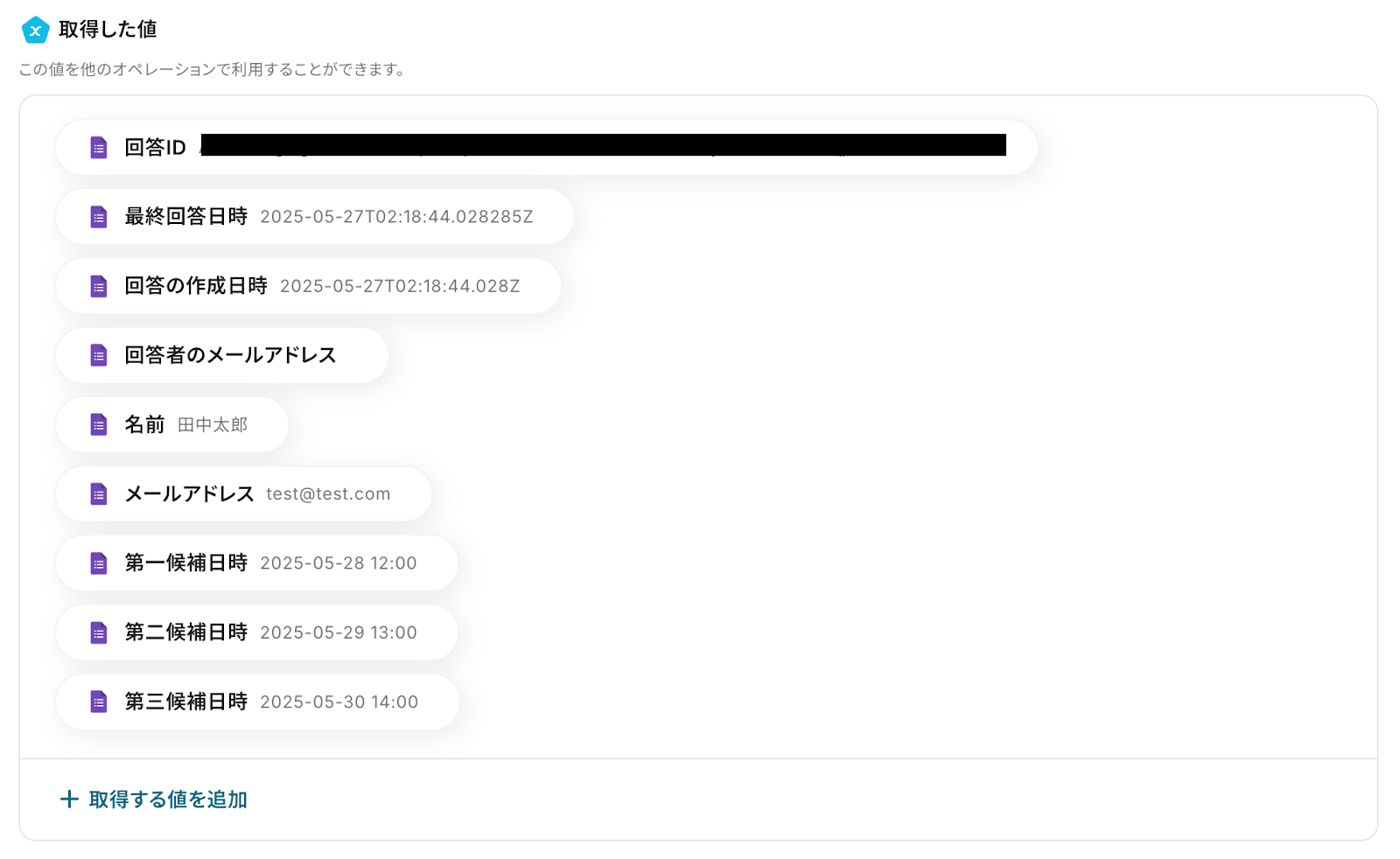Image resolution: width=1400 pixels, height=859 pixels.
Task: Click the plus icon for 取得する値を追加
Action: click(69, 800)
